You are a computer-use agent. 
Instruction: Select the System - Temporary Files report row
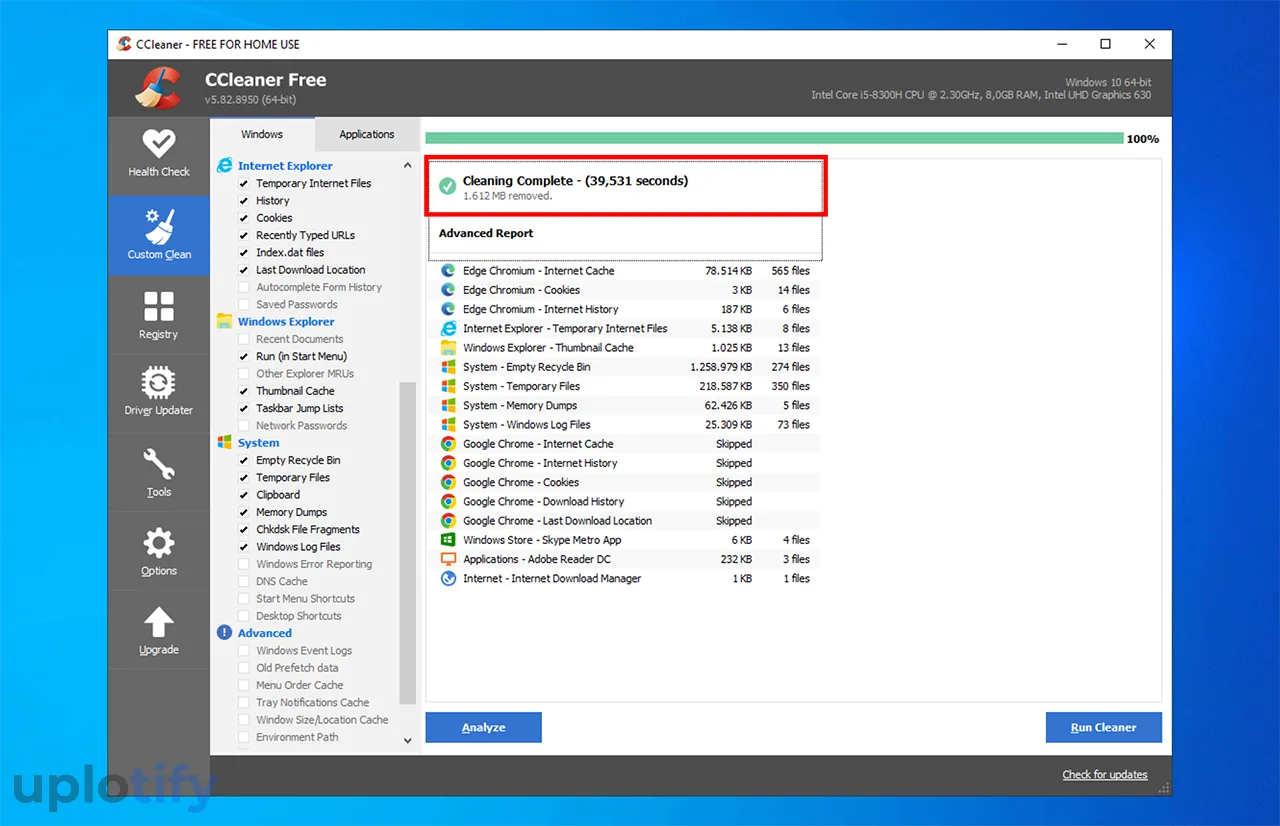click(x=627, y=386)
